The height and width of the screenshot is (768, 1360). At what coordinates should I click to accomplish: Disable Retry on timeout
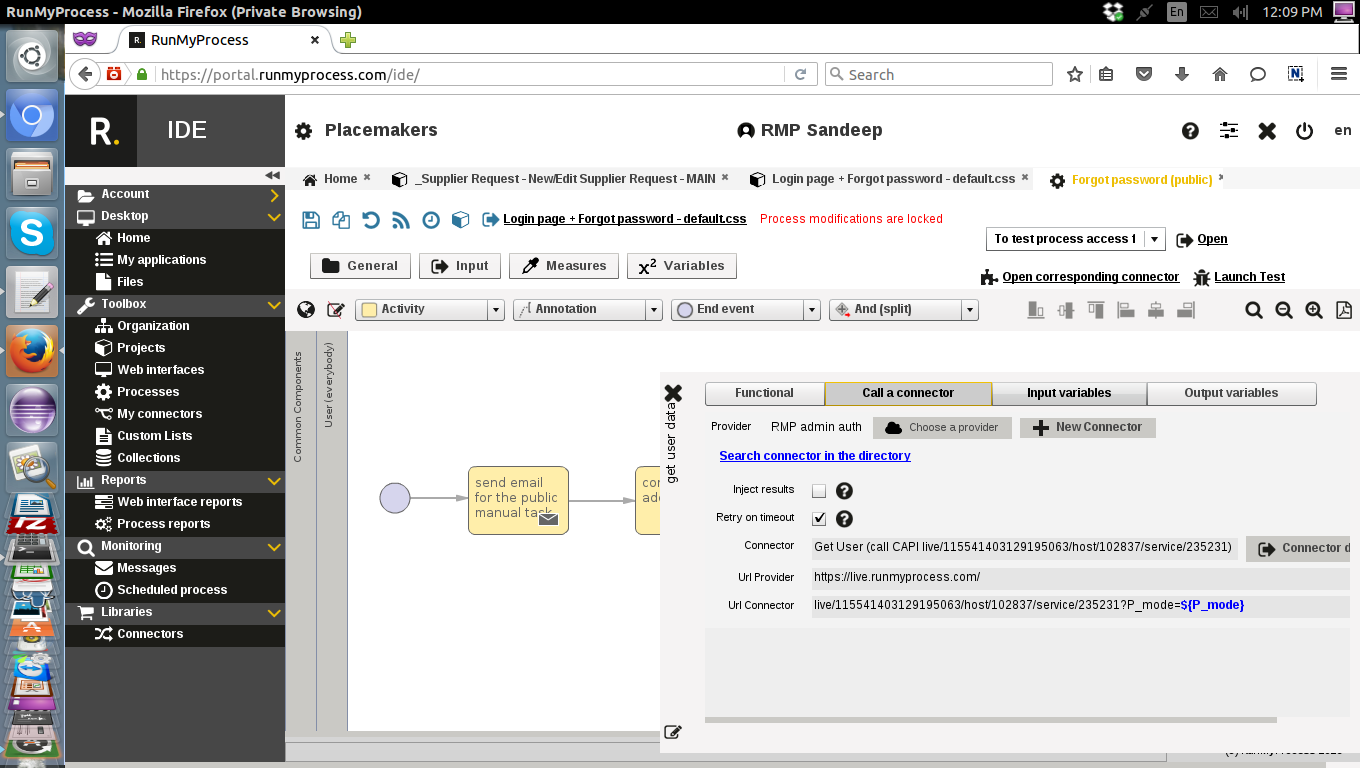coord(819,518)
